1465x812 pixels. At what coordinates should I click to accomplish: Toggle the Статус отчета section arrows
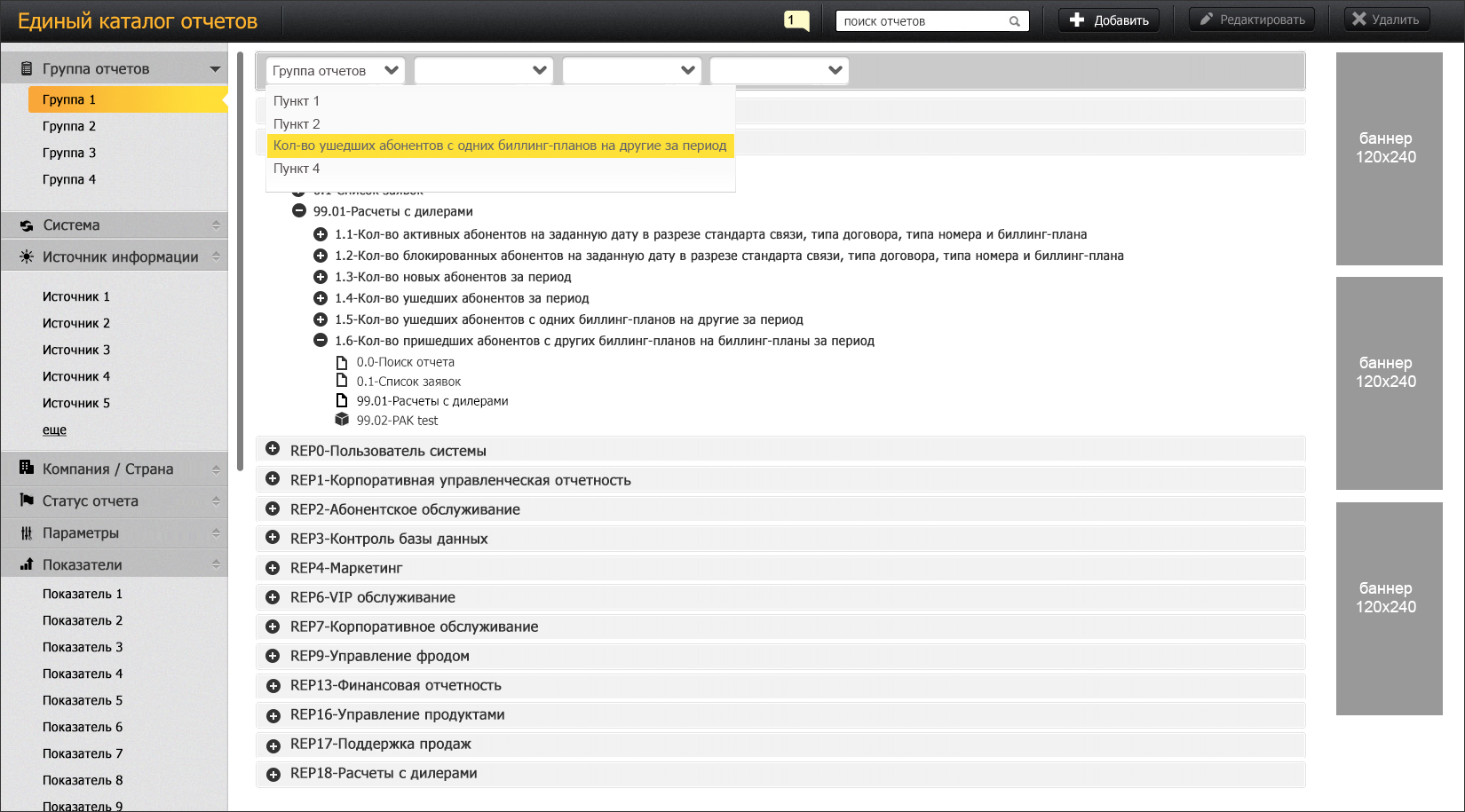coord(216,501)
